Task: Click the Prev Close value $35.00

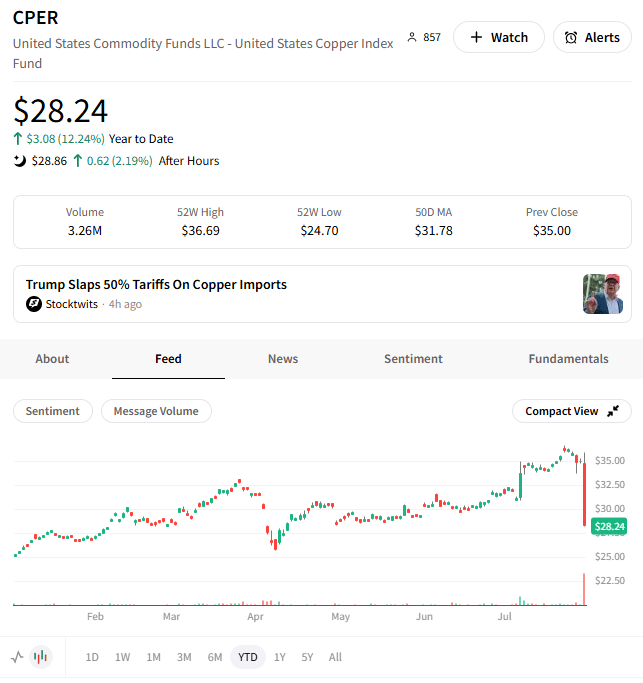Action: (x=552, y=230)
